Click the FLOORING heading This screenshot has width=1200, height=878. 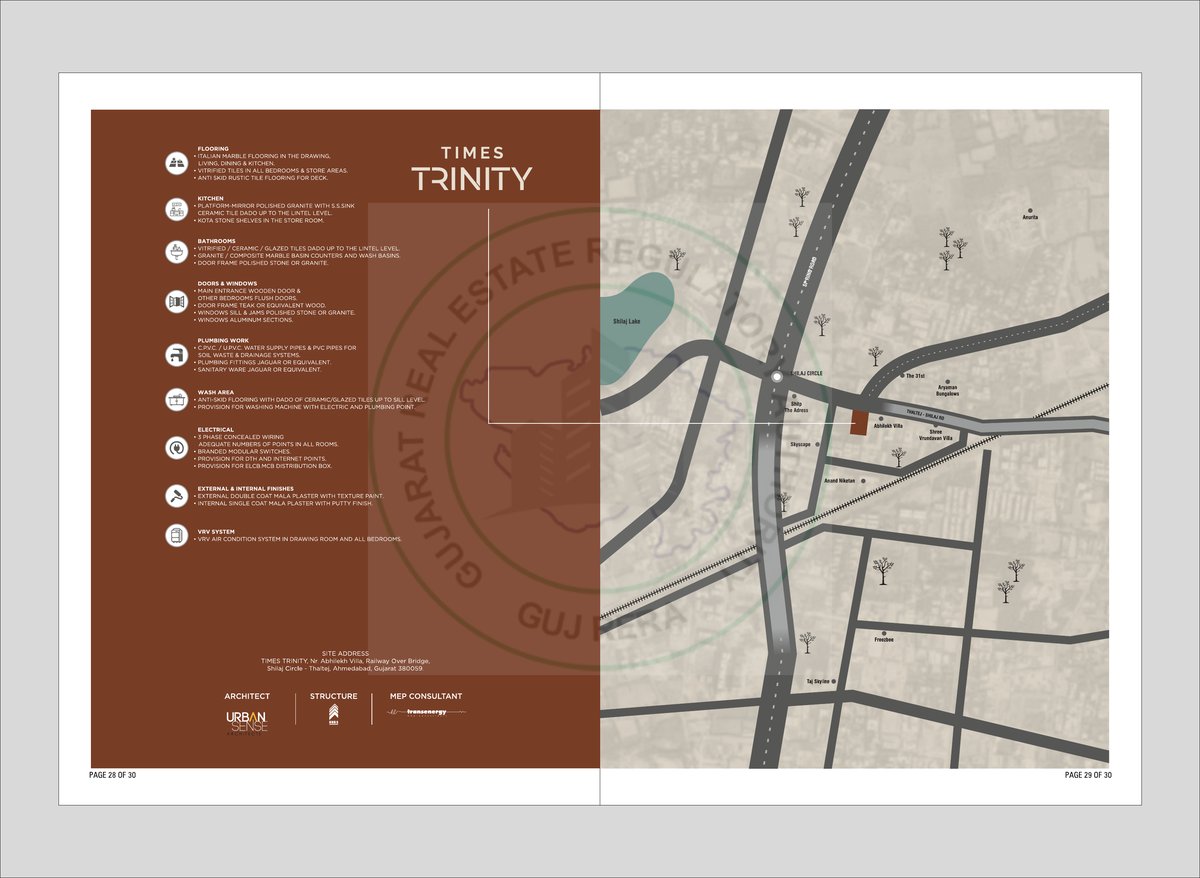click(x=213, y=149)
